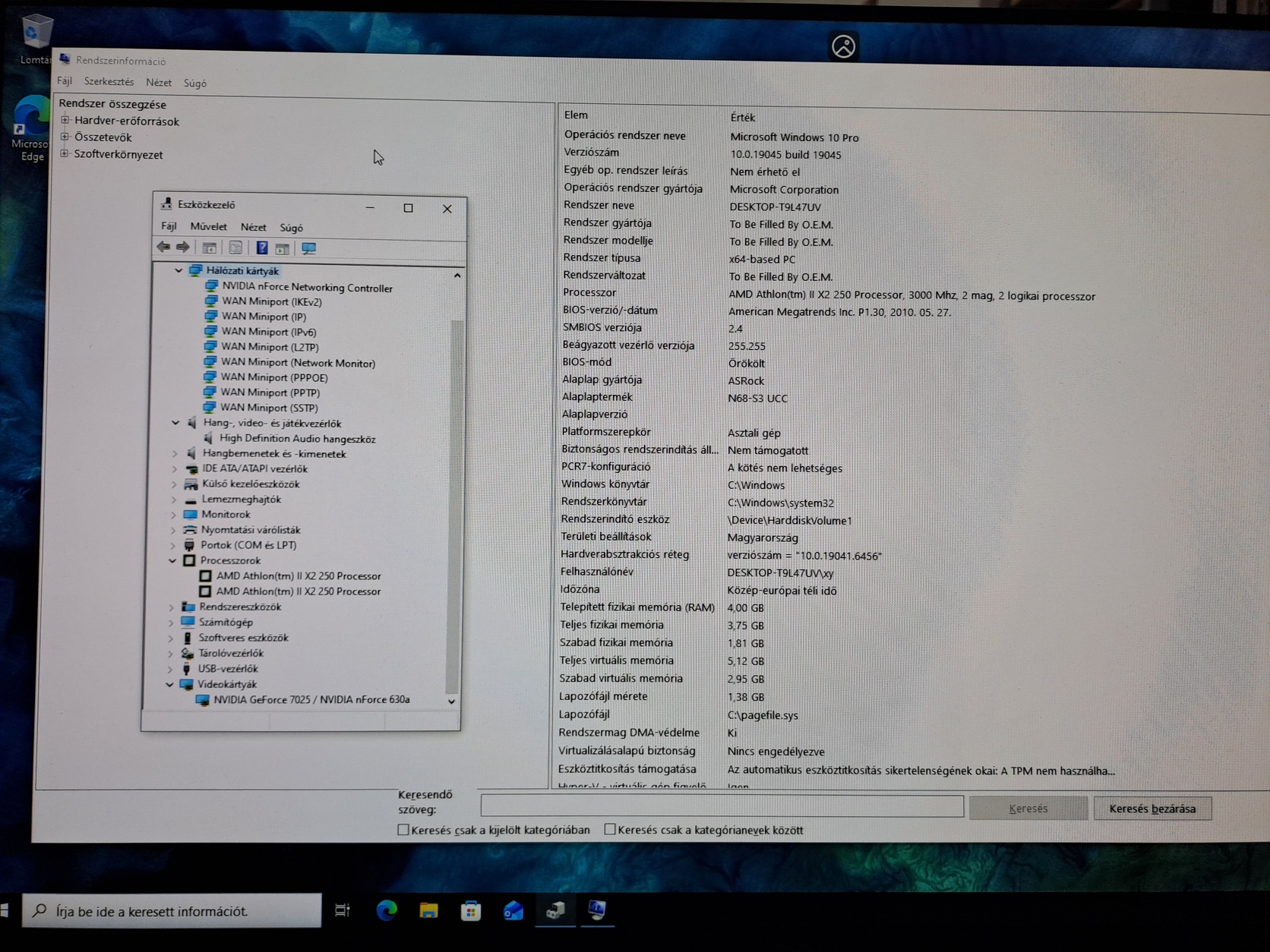This screenshot has width=1270, height=952.
Task: Open Nézet menu in Eszközkezelő
Action: 253,227
